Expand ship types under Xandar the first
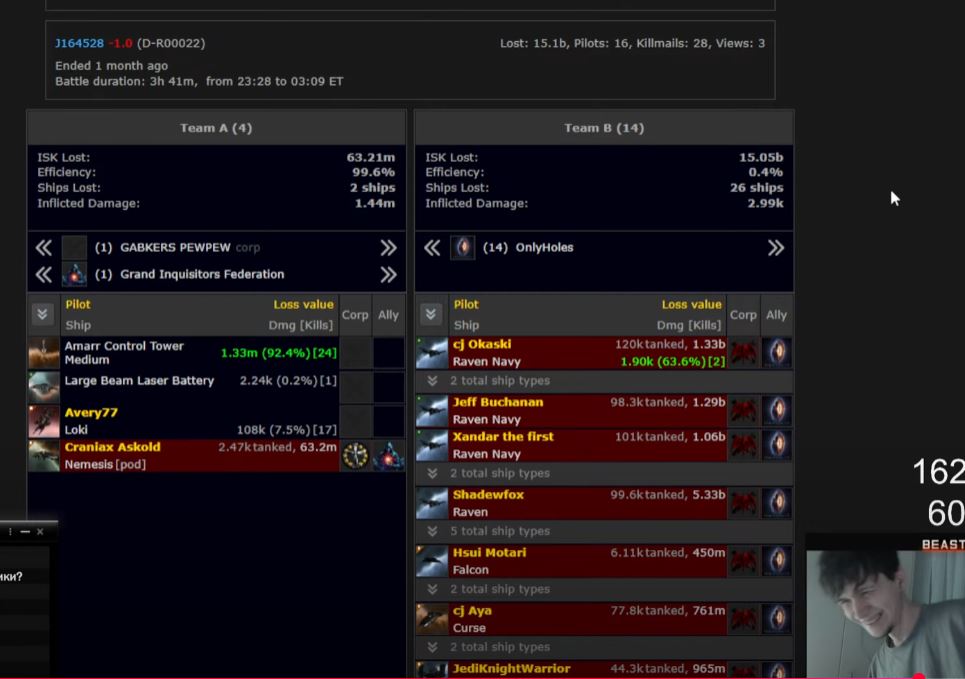Screen dimensions: 965x679 [433, 473]
